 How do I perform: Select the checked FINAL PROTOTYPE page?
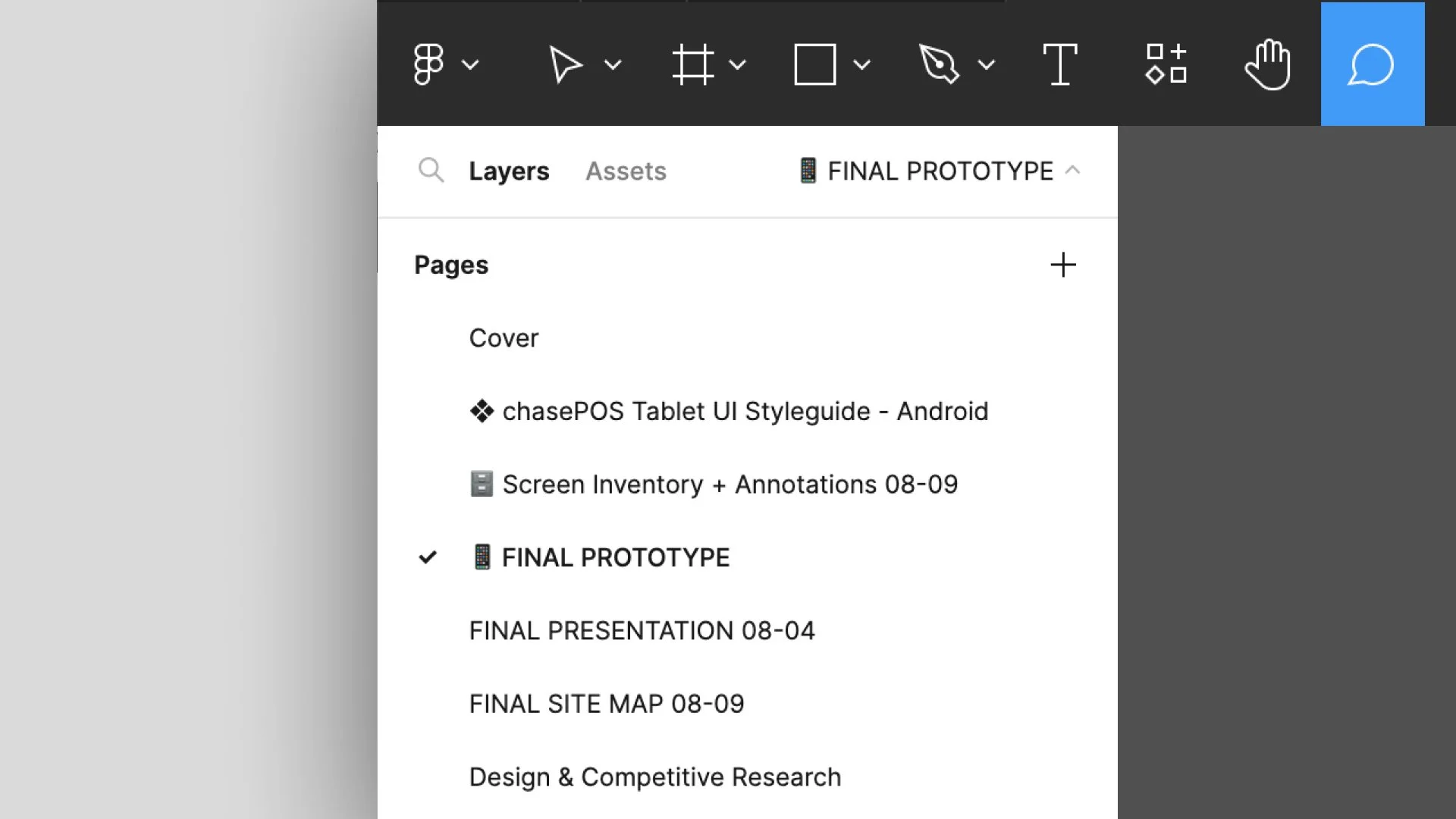point(615,557)
